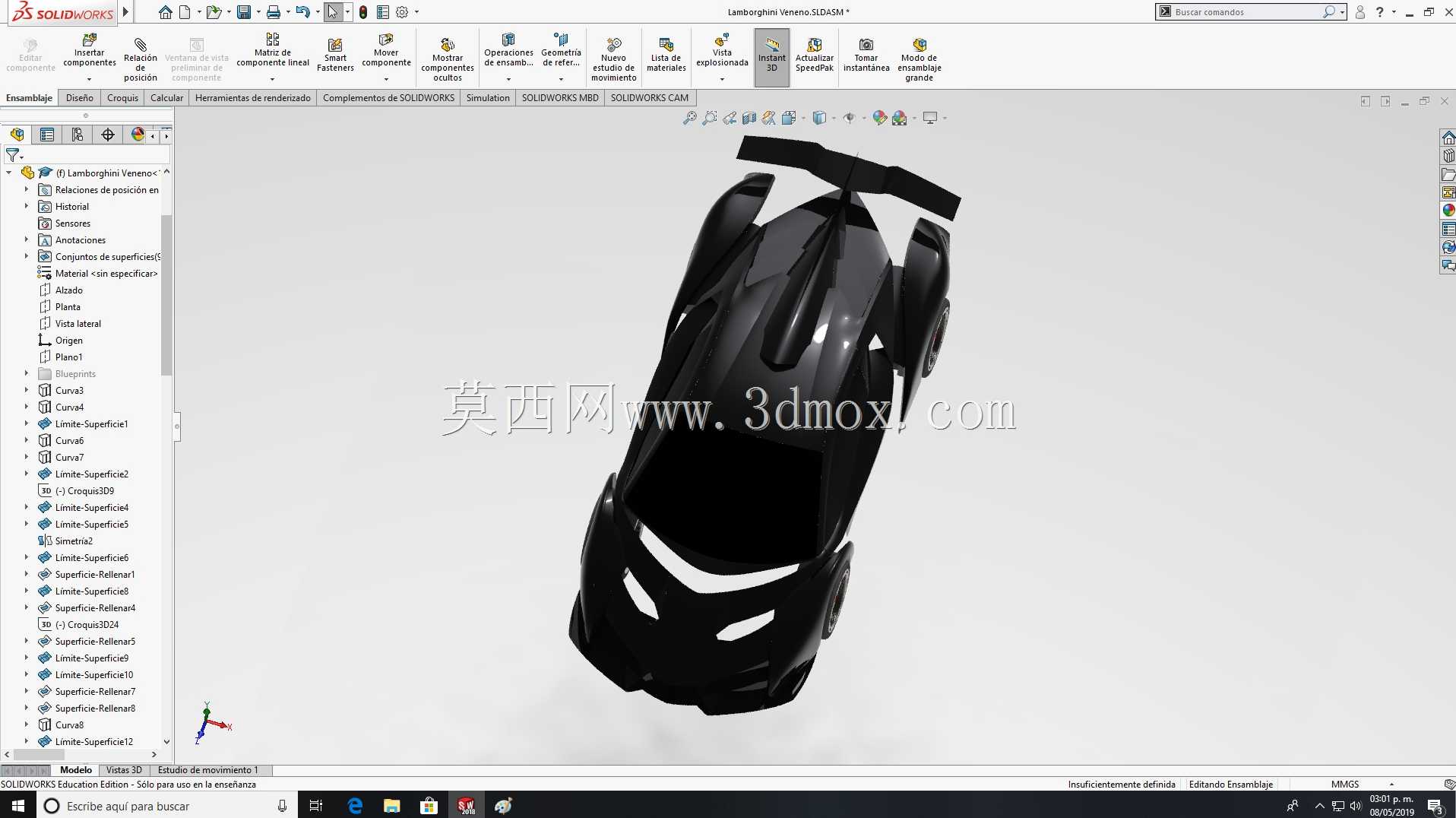
Task: Open the DimXpertManager crosshair tab
Action: [108, 135]
